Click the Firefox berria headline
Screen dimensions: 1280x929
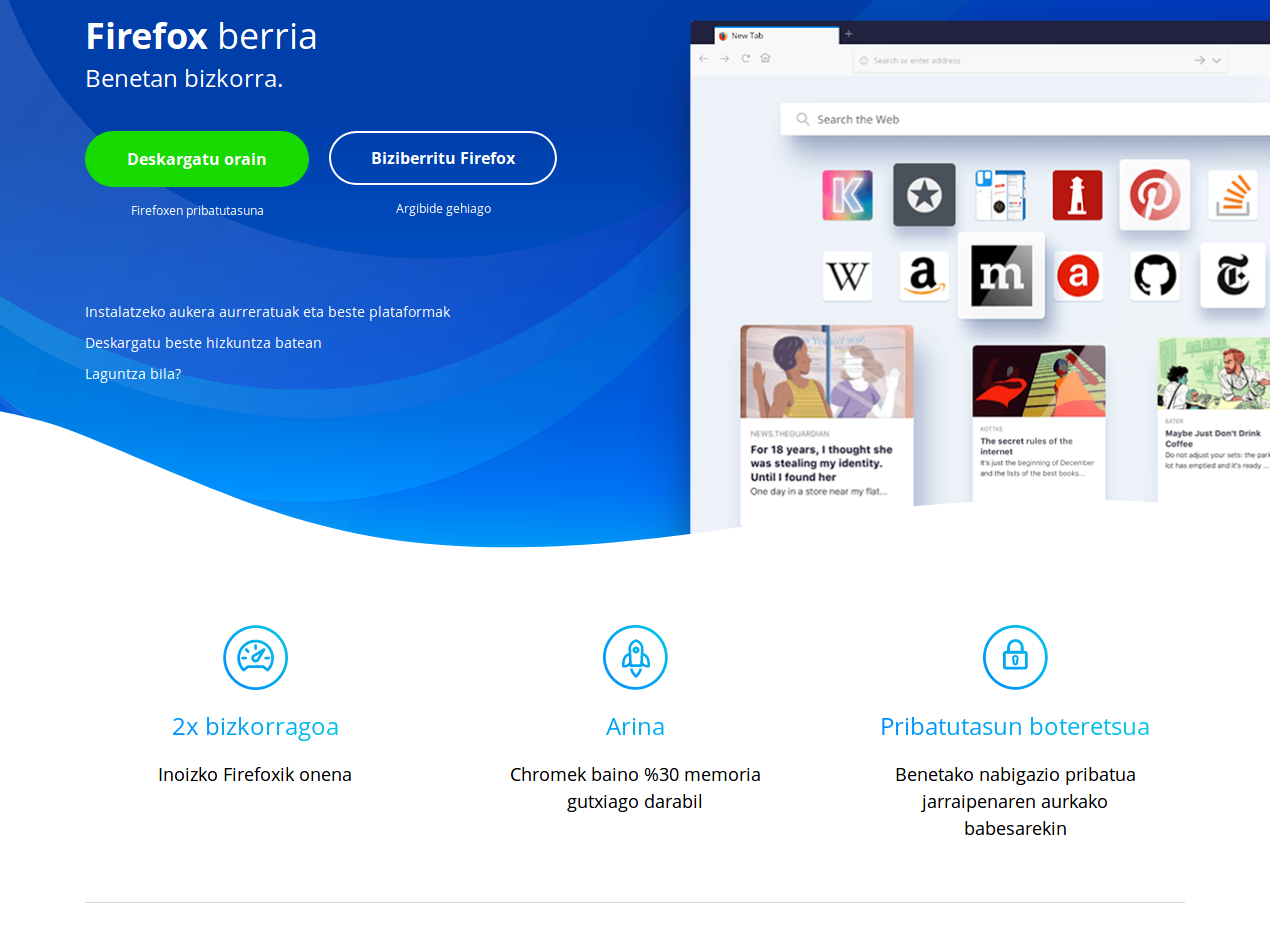201,37
